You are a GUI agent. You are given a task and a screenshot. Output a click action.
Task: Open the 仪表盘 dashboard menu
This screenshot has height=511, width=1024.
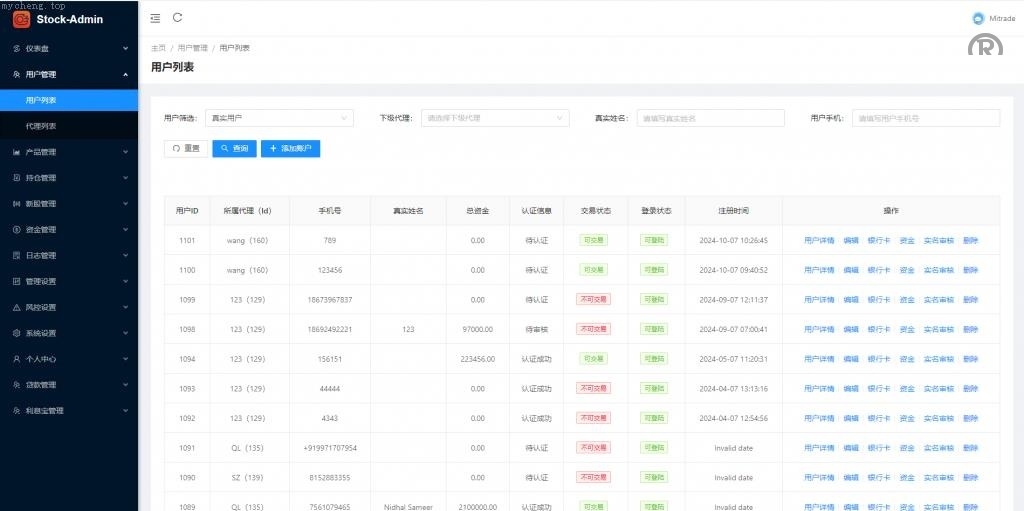click(x=68, y=48)
